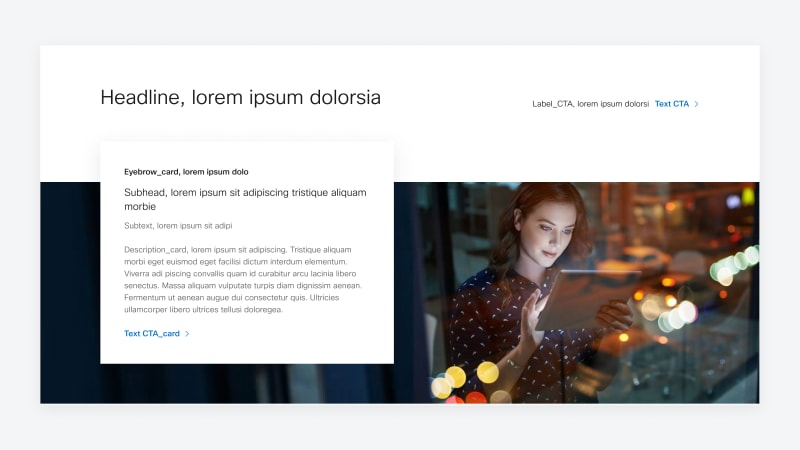Click the main Headline lorem ipsum dolorsia

click(240, 97)
